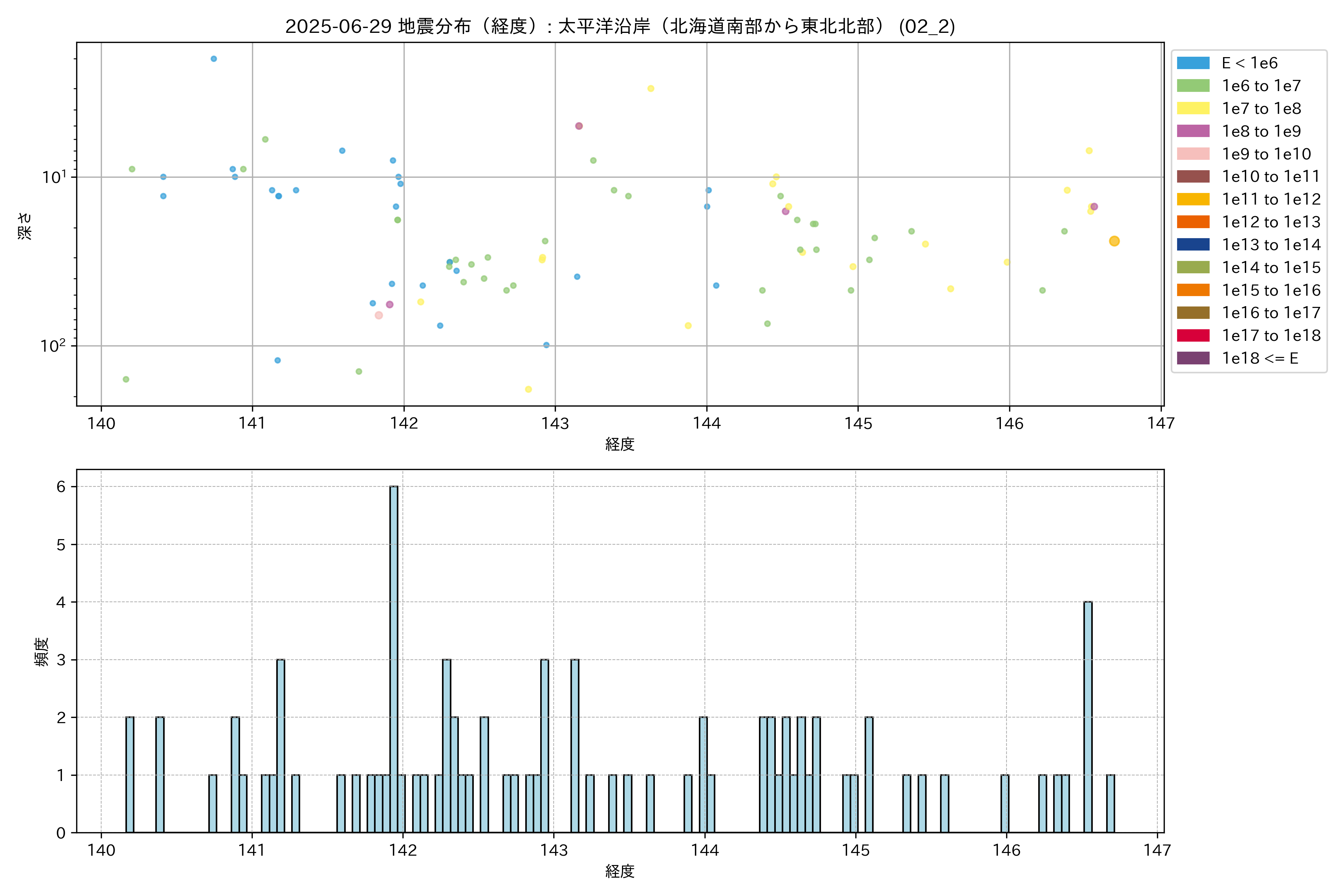The image size is (1344, 896).
Task: Click the orange 1e11 to 1e12 legend swatch
Action: click(1193, 199)
